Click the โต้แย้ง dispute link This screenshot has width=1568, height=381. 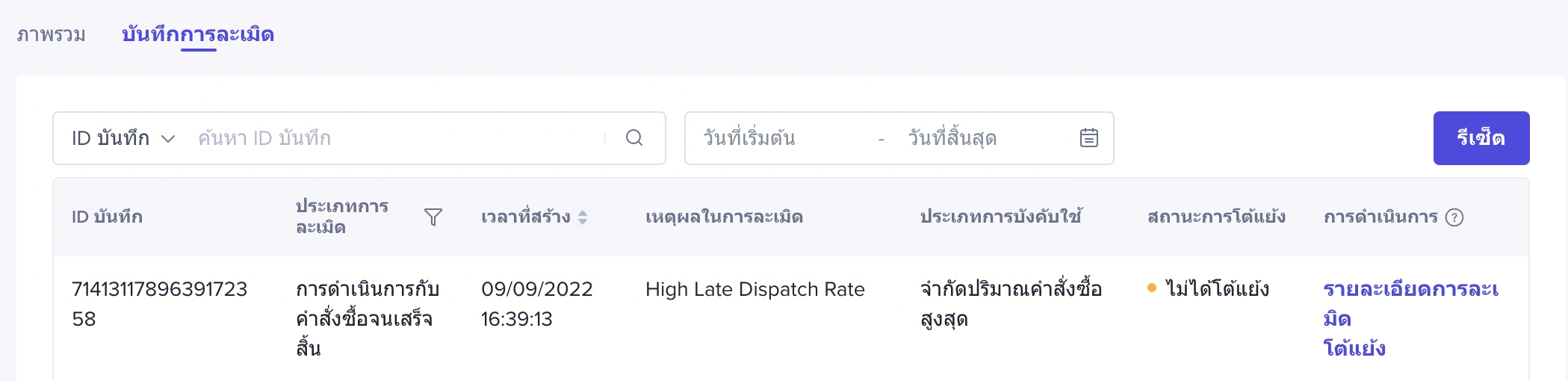(x=1354, y=349)
